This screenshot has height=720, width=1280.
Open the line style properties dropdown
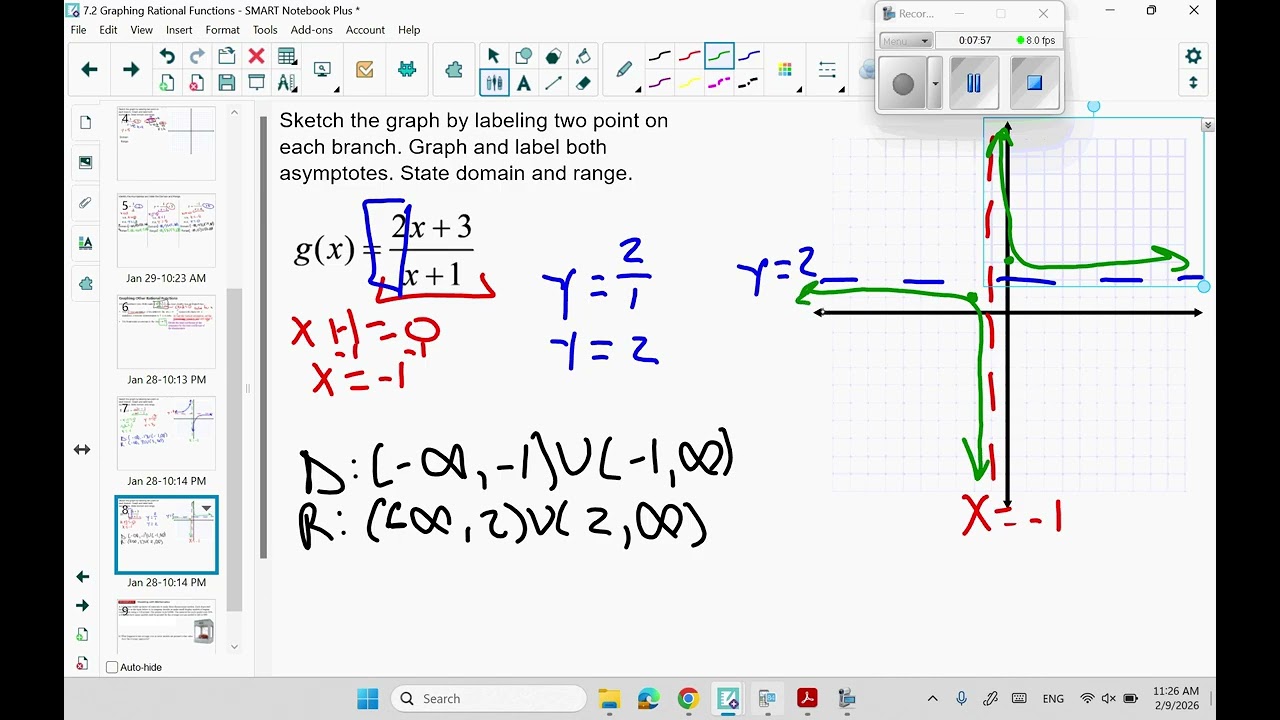click(x=827, y=69)
